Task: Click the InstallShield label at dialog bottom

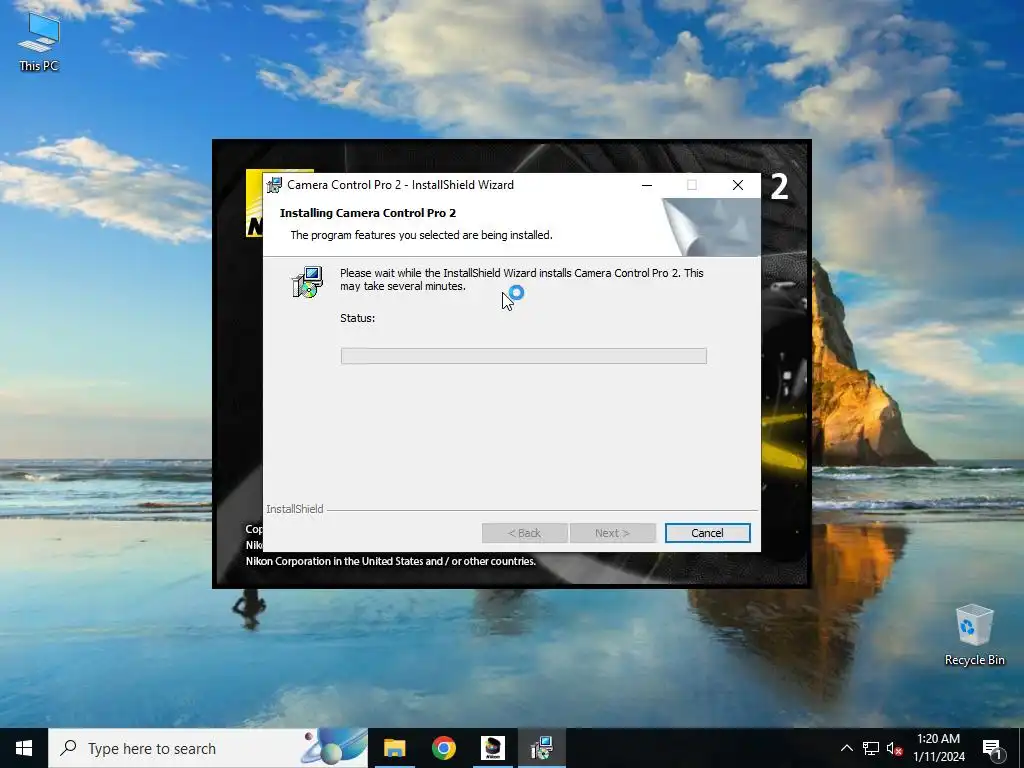Action: tap(295, 509)
